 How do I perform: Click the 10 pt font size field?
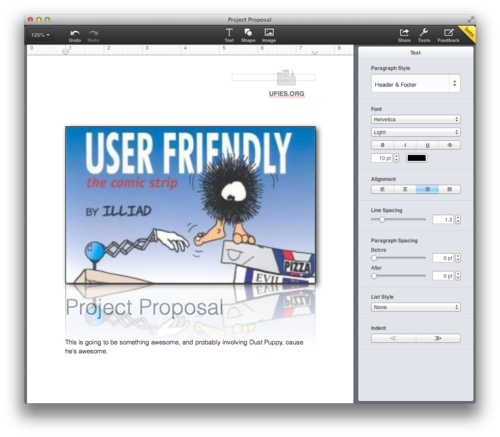(382, 158)
